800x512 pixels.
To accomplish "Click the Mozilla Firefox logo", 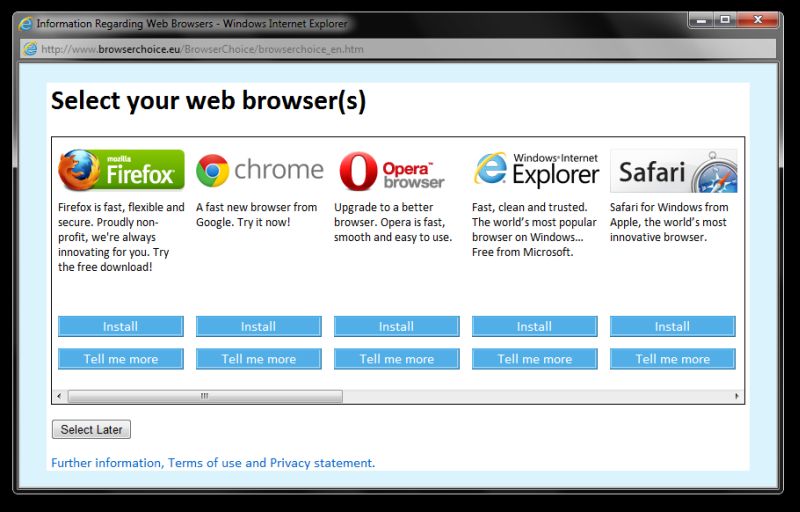I will coord(121,170).
